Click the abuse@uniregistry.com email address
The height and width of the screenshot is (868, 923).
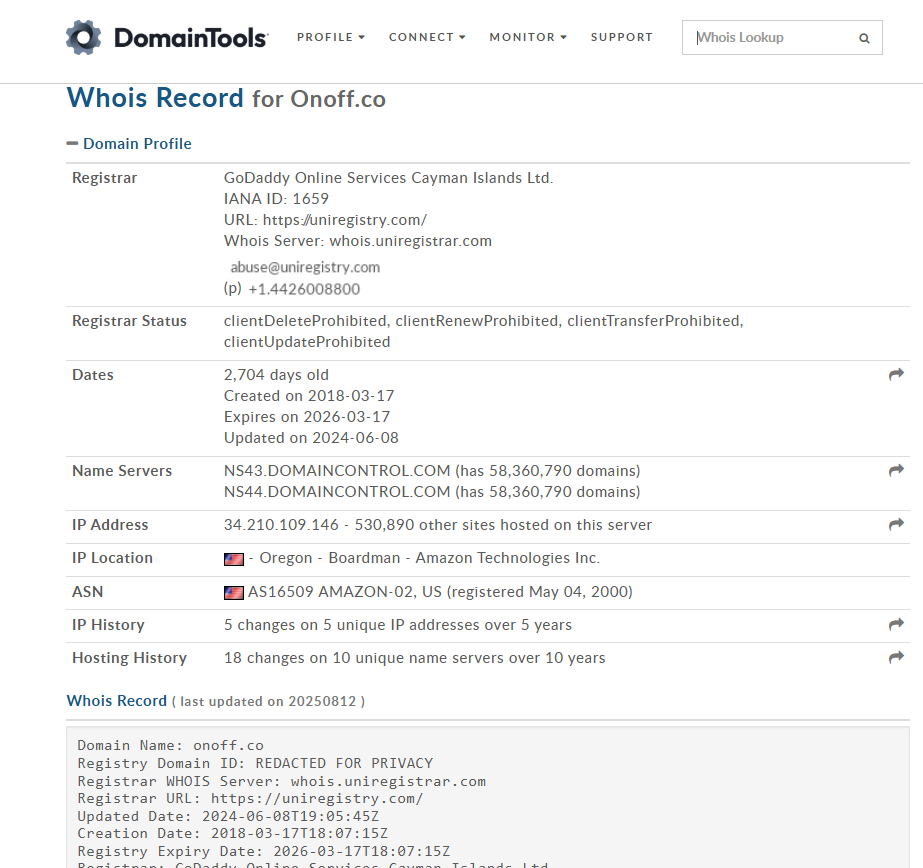point(305,267)
